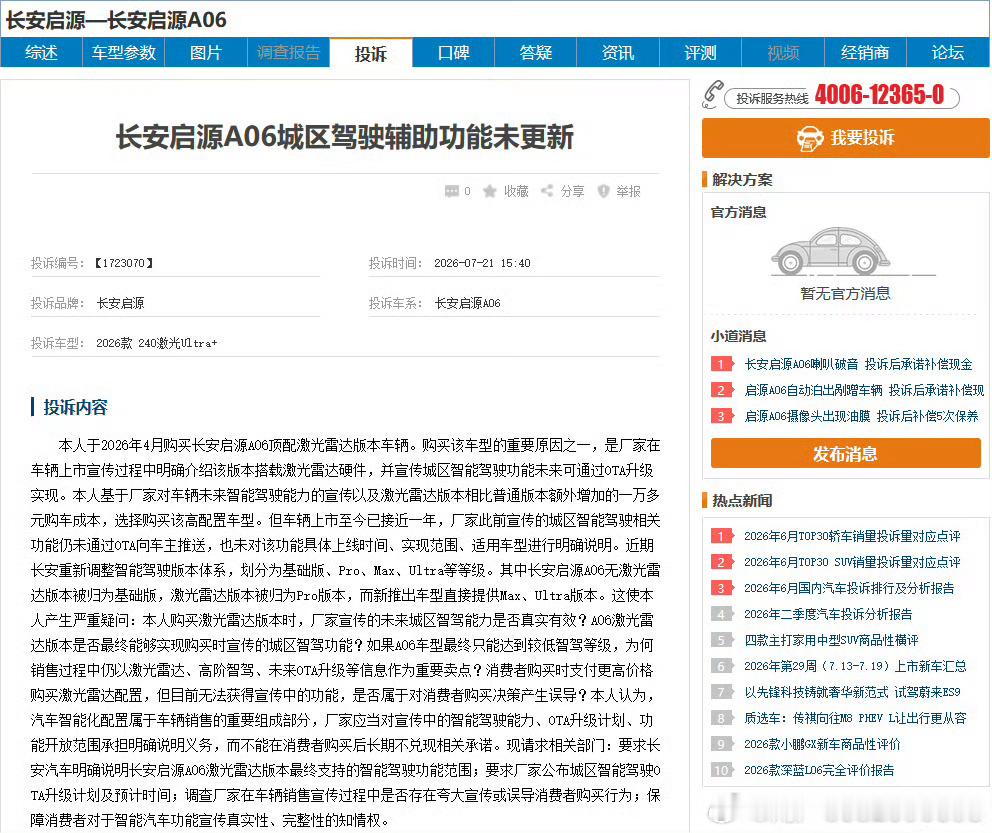Switch to the 图片 tab
Image resolution: width=992 pixels, height=833 pixels.
pos(206,52)
